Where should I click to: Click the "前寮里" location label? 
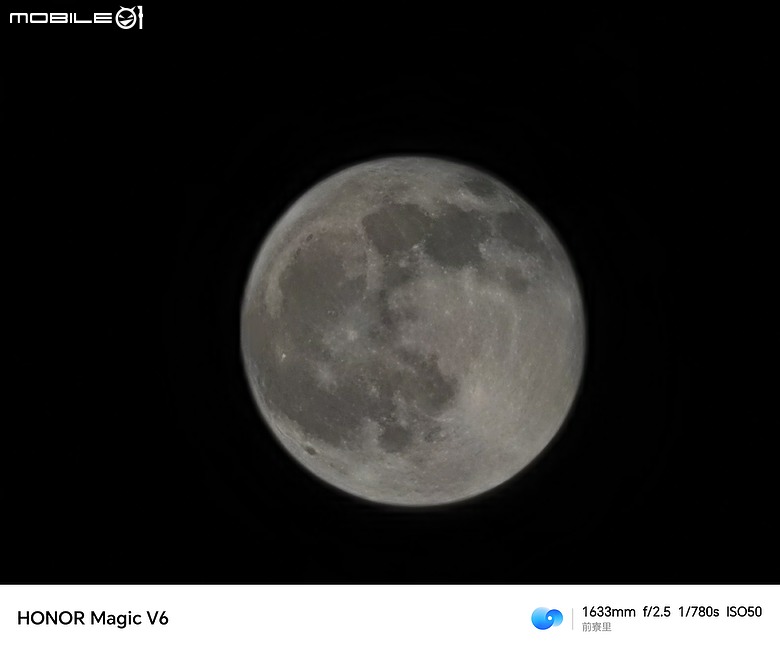pos(596,627)
